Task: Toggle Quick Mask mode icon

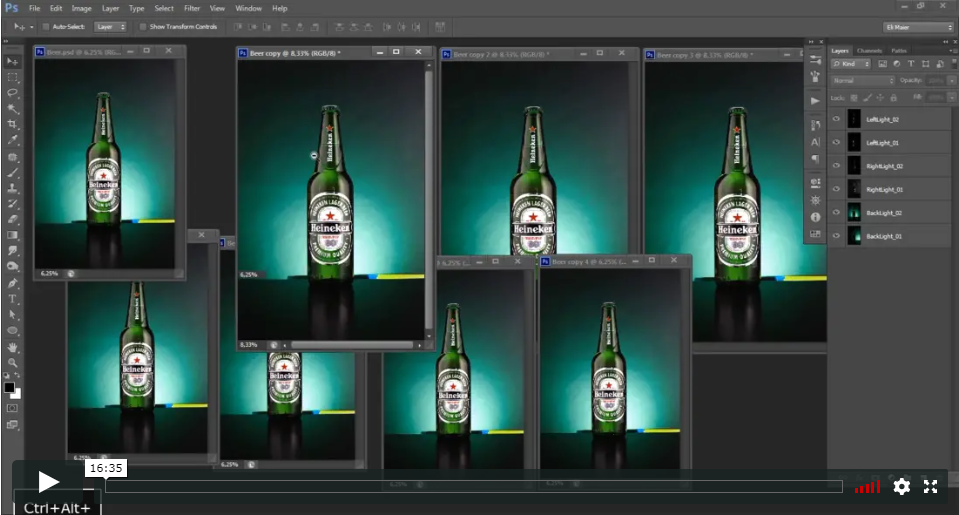Action: point(12,408)
